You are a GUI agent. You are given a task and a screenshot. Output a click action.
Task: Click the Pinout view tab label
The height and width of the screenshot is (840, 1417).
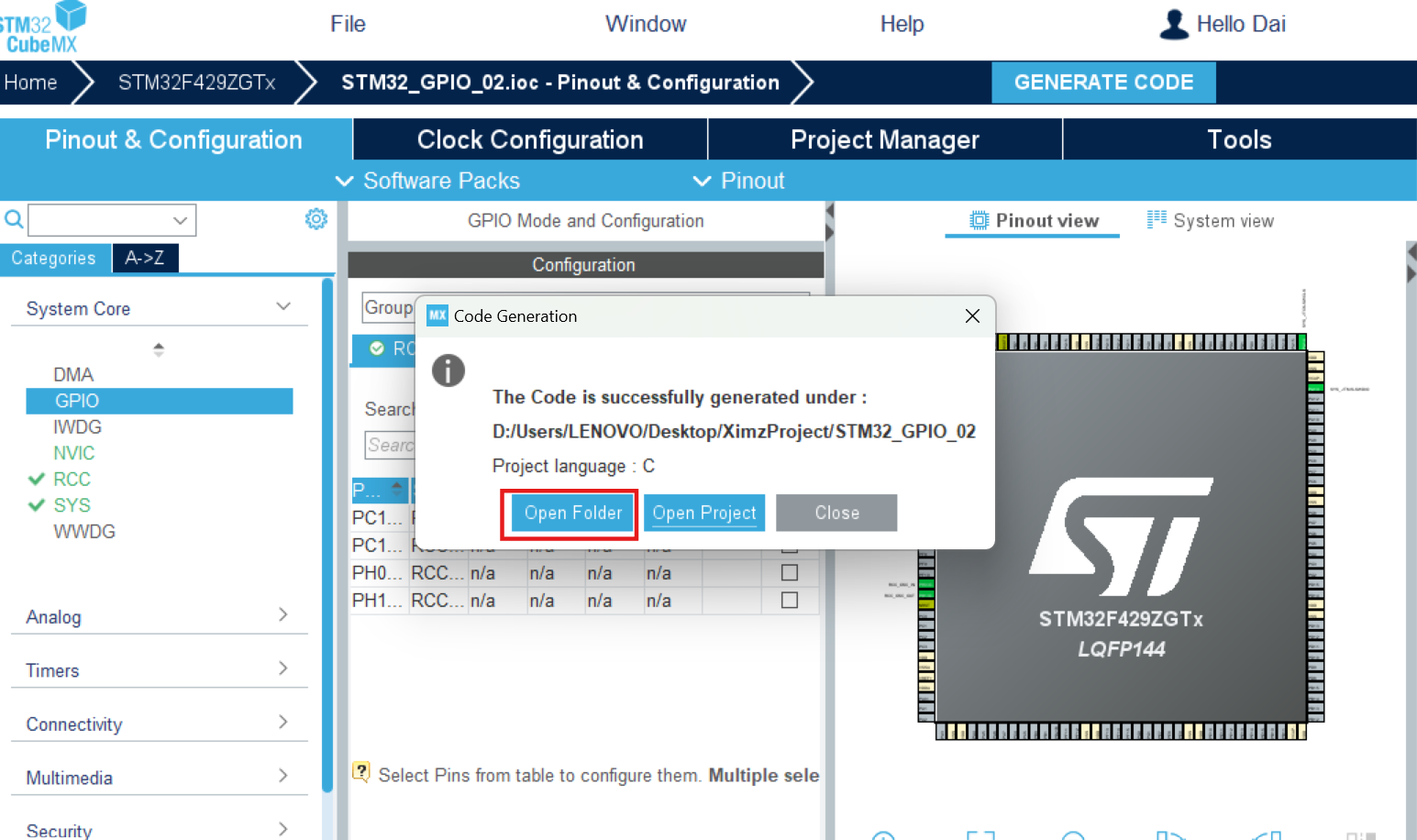pos(1047,220)
